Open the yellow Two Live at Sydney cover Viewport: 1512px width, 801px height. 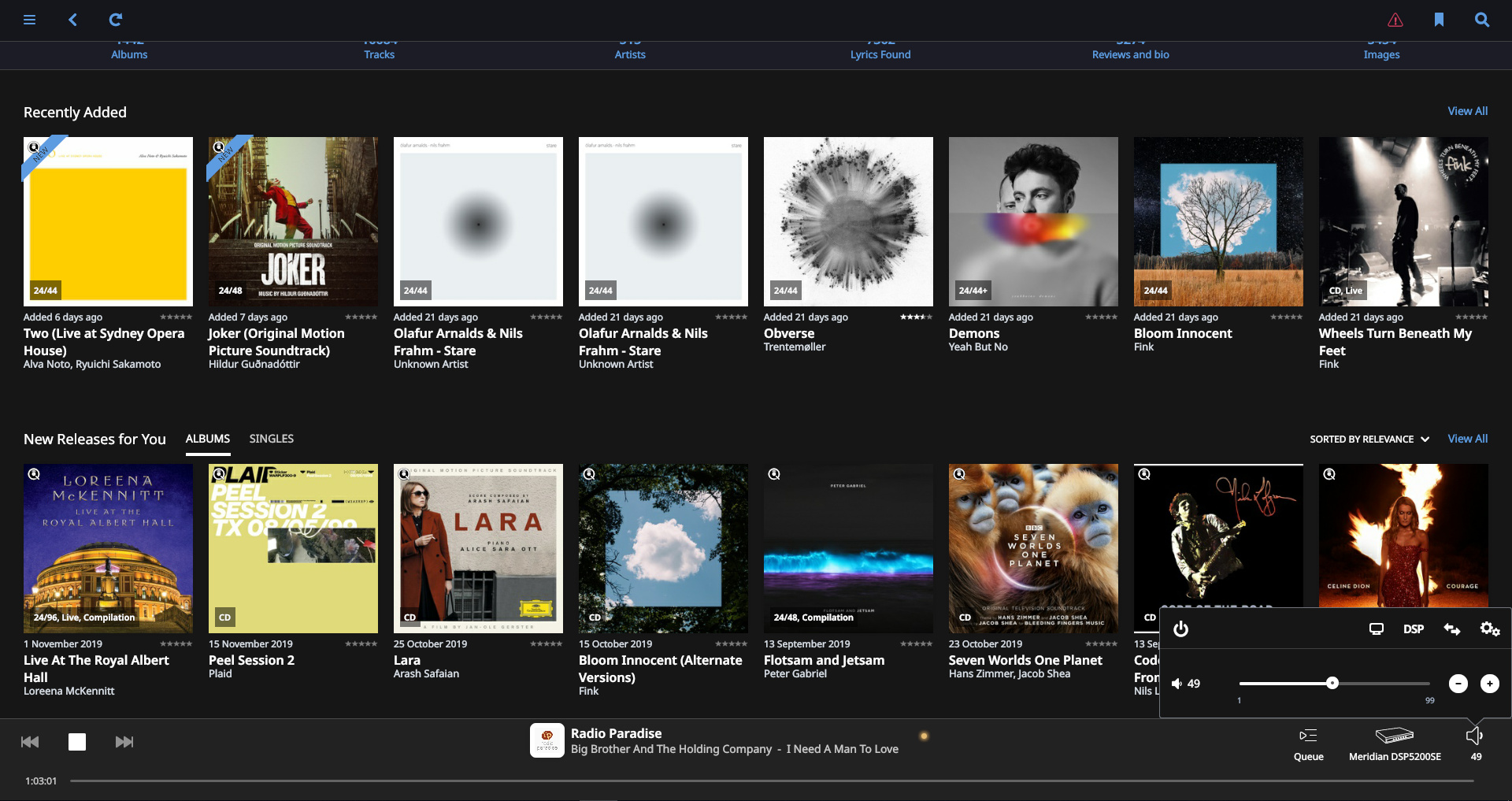(x=108, y=221)
